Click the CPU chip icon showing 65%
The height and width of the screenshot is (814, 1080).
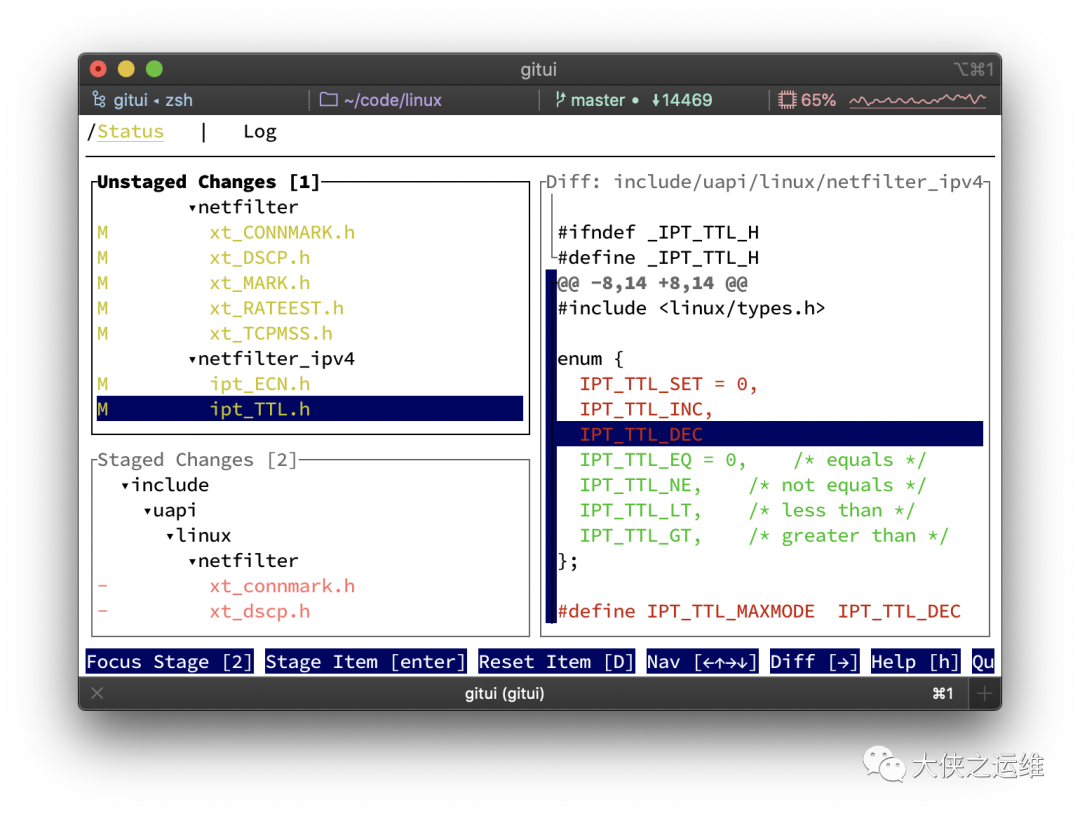coord(787,100)
